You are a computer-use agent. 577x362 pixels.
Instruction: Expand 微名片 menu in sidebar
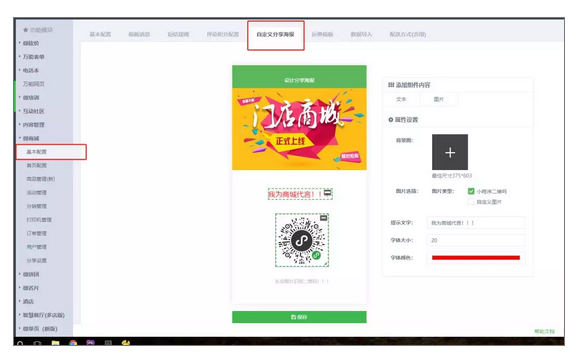coord(31,288)
